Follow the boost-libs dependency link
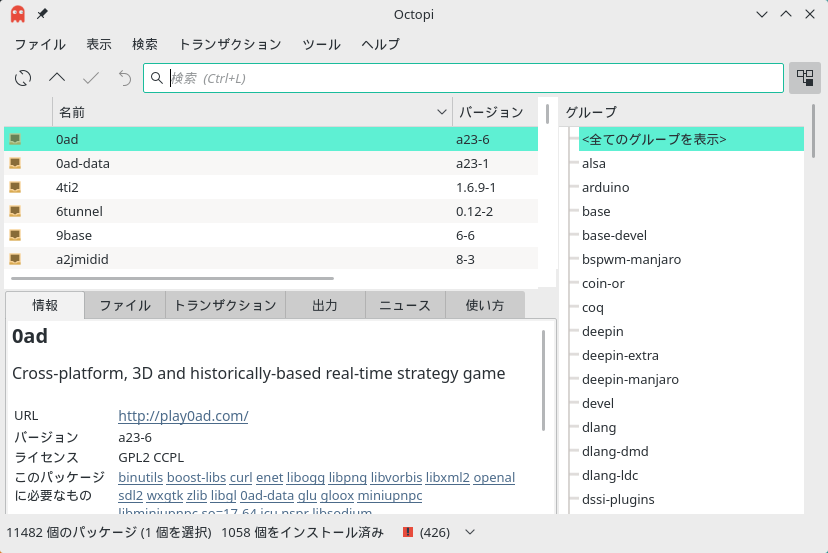828x553 pixels. pos(196,477)
